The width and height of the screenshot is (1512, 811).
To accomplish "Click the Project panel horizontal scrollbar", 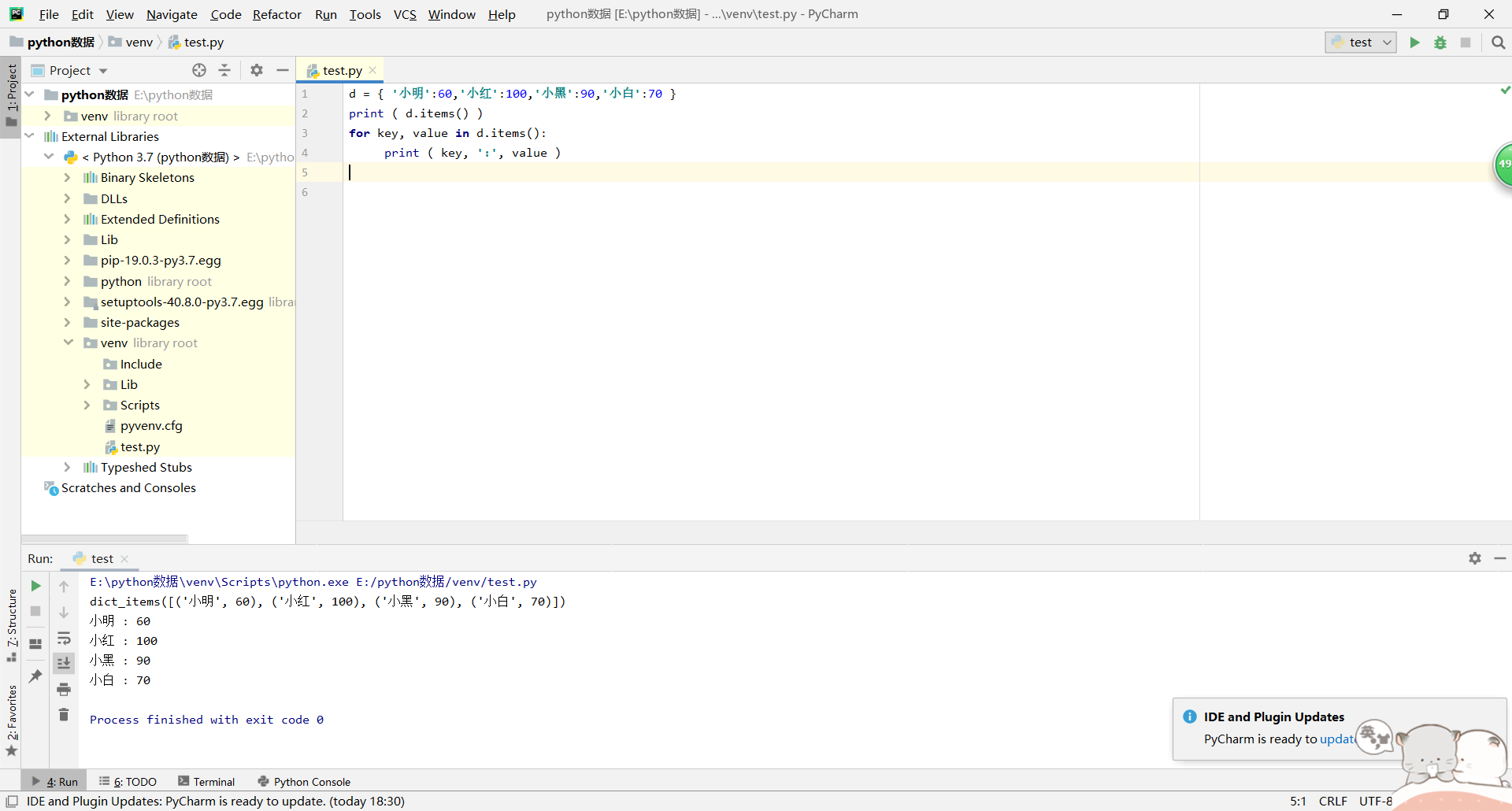I will tap(105, 539).
